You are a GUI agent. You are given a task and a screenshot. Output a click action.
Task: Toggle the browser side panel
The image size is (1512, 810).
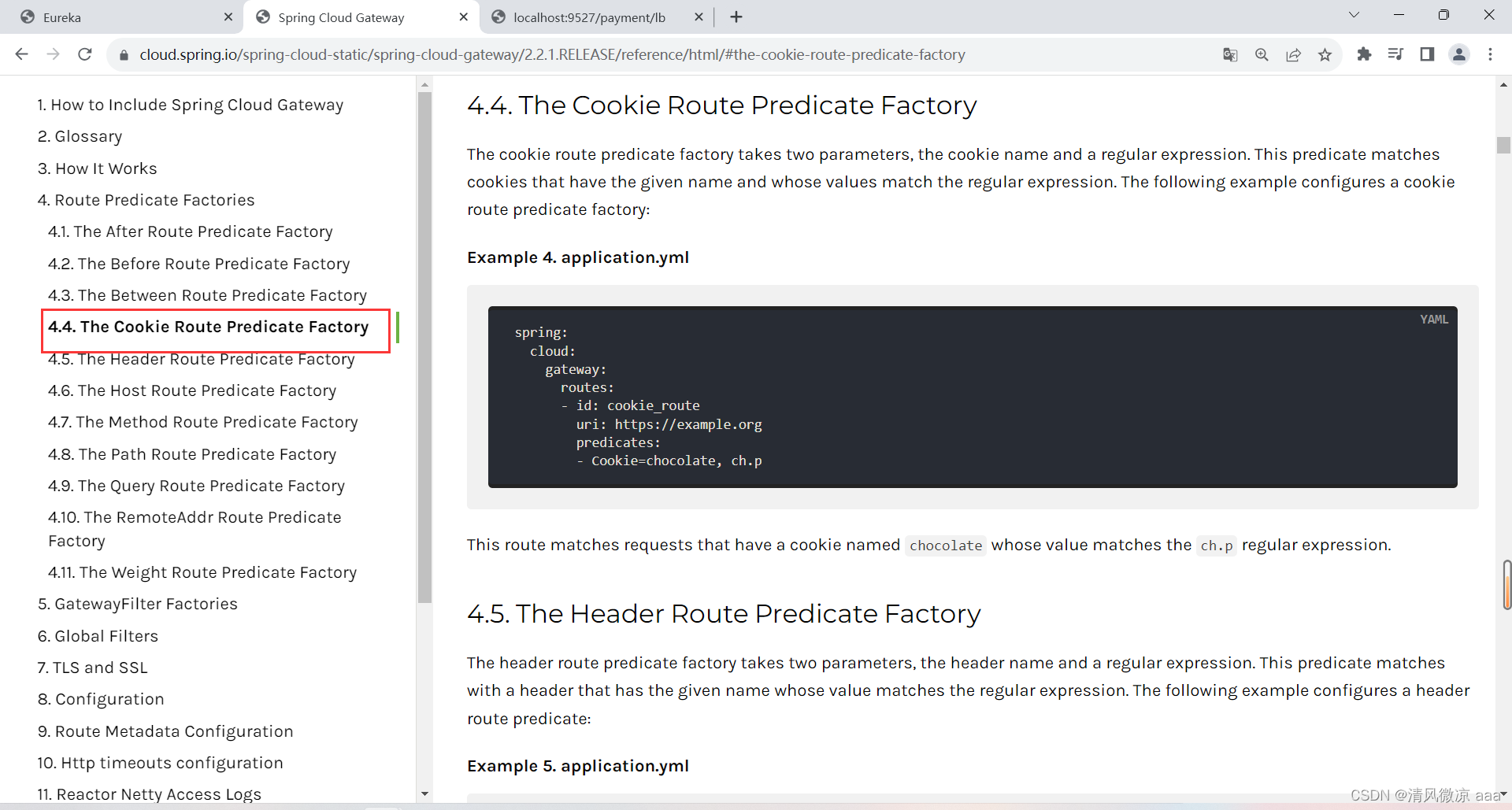(x=1427, y=54)
